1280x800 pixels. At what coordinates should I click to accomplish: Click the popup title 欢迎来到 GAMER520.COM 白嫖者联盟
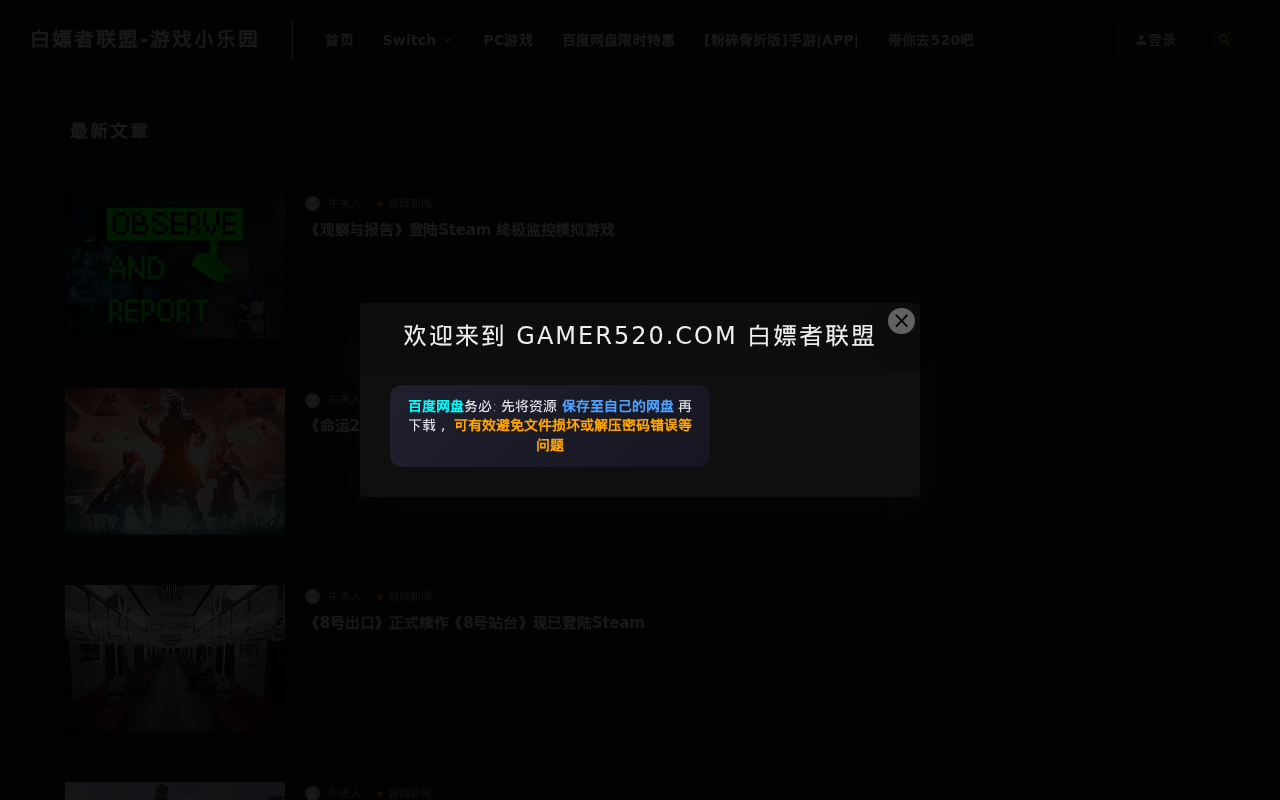(x=640, y=336)
